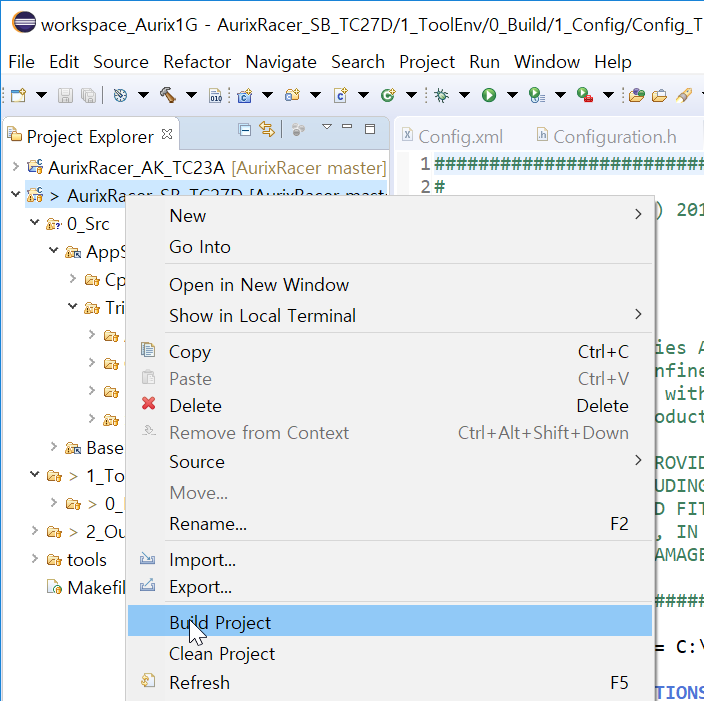Open the Run menu
This screenshot has height=701, width=704.
tap(484, 62)
